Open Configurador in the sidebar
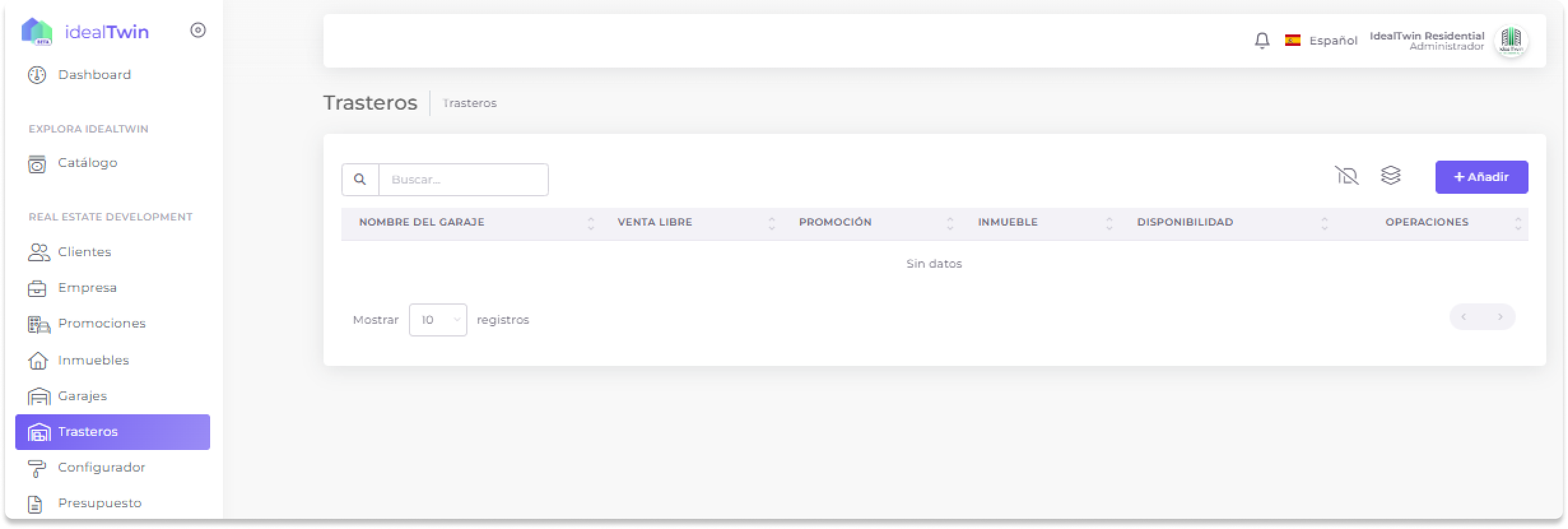The height and width of the screenshot is (529, 1568). click(x=101, y=467)
